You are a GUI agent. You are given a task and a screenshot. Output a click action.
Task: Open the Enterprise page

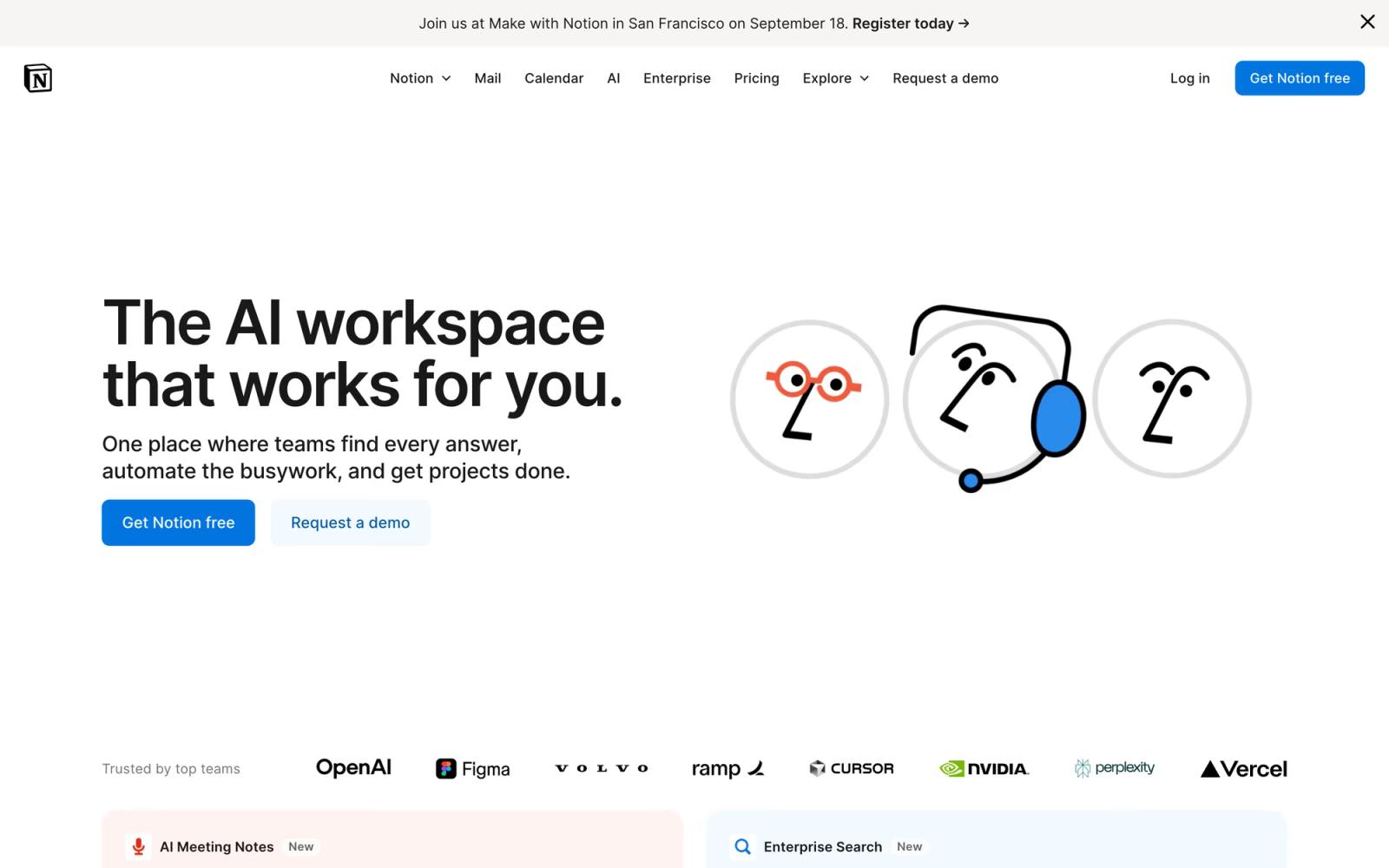(676, 78)
